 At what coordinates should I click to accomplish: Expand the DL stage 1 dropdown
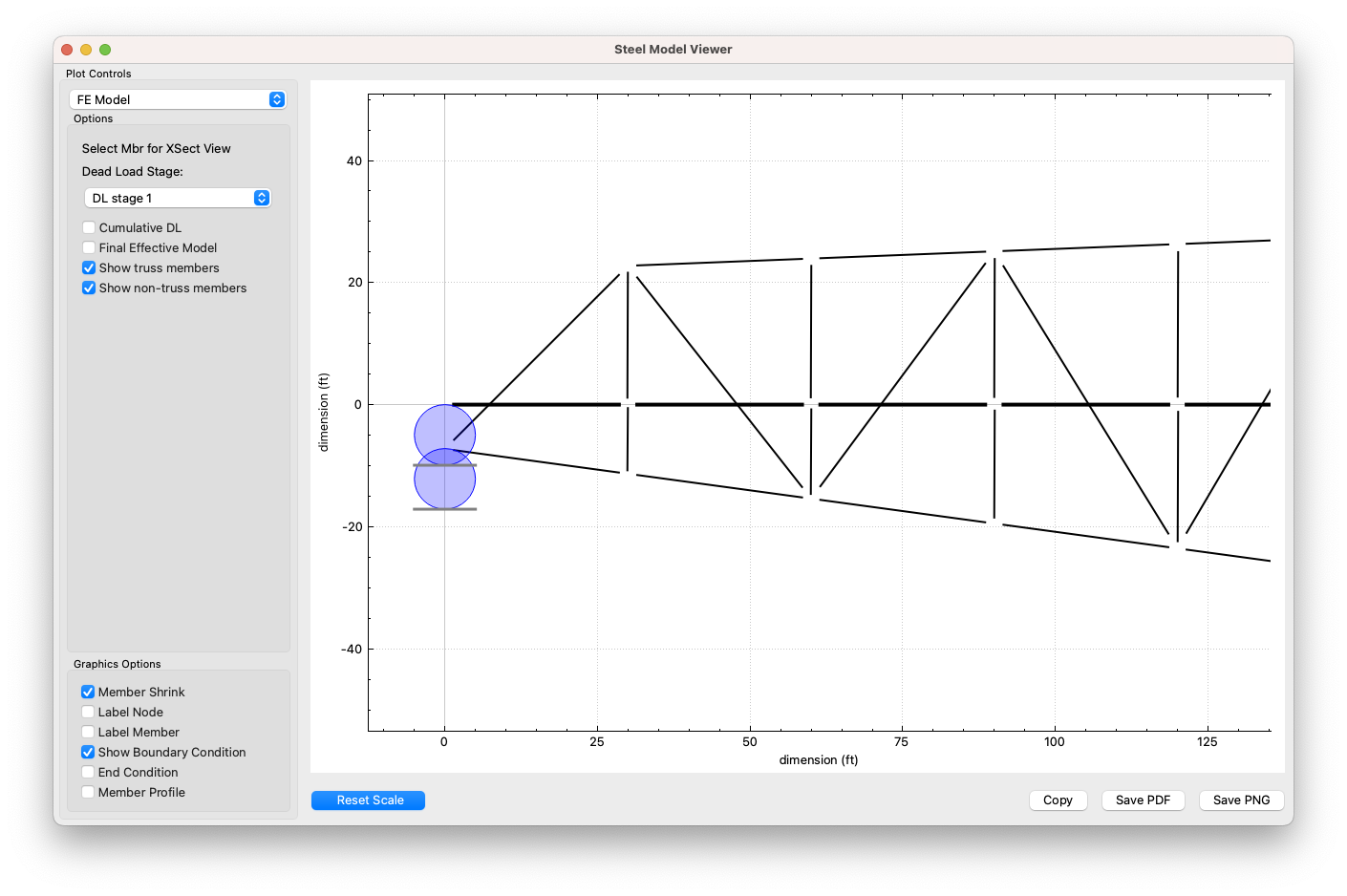[x=178, y=198]
